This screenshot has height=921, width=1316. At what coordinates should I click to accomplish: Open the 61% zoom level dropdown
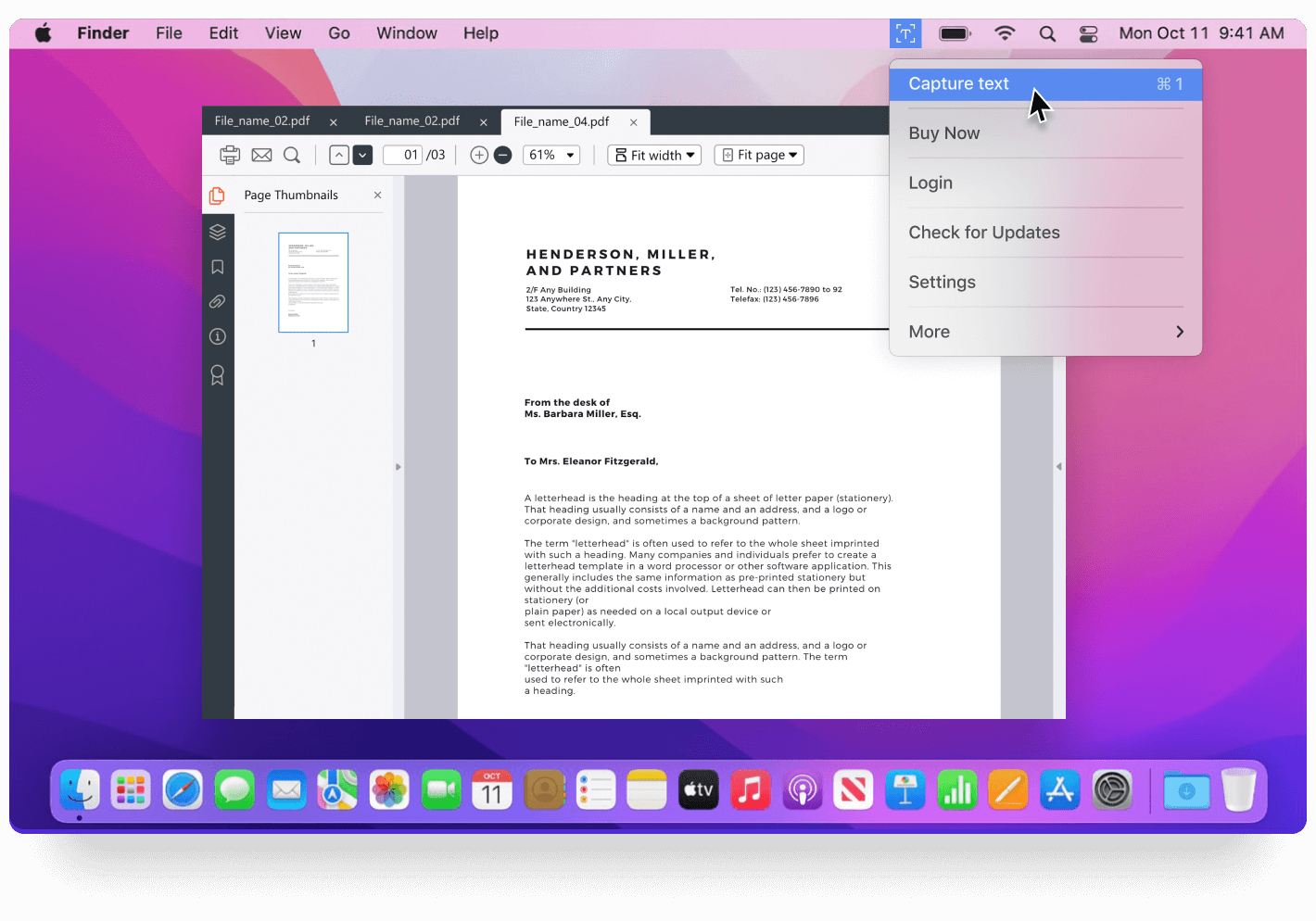tap(550, 155)
